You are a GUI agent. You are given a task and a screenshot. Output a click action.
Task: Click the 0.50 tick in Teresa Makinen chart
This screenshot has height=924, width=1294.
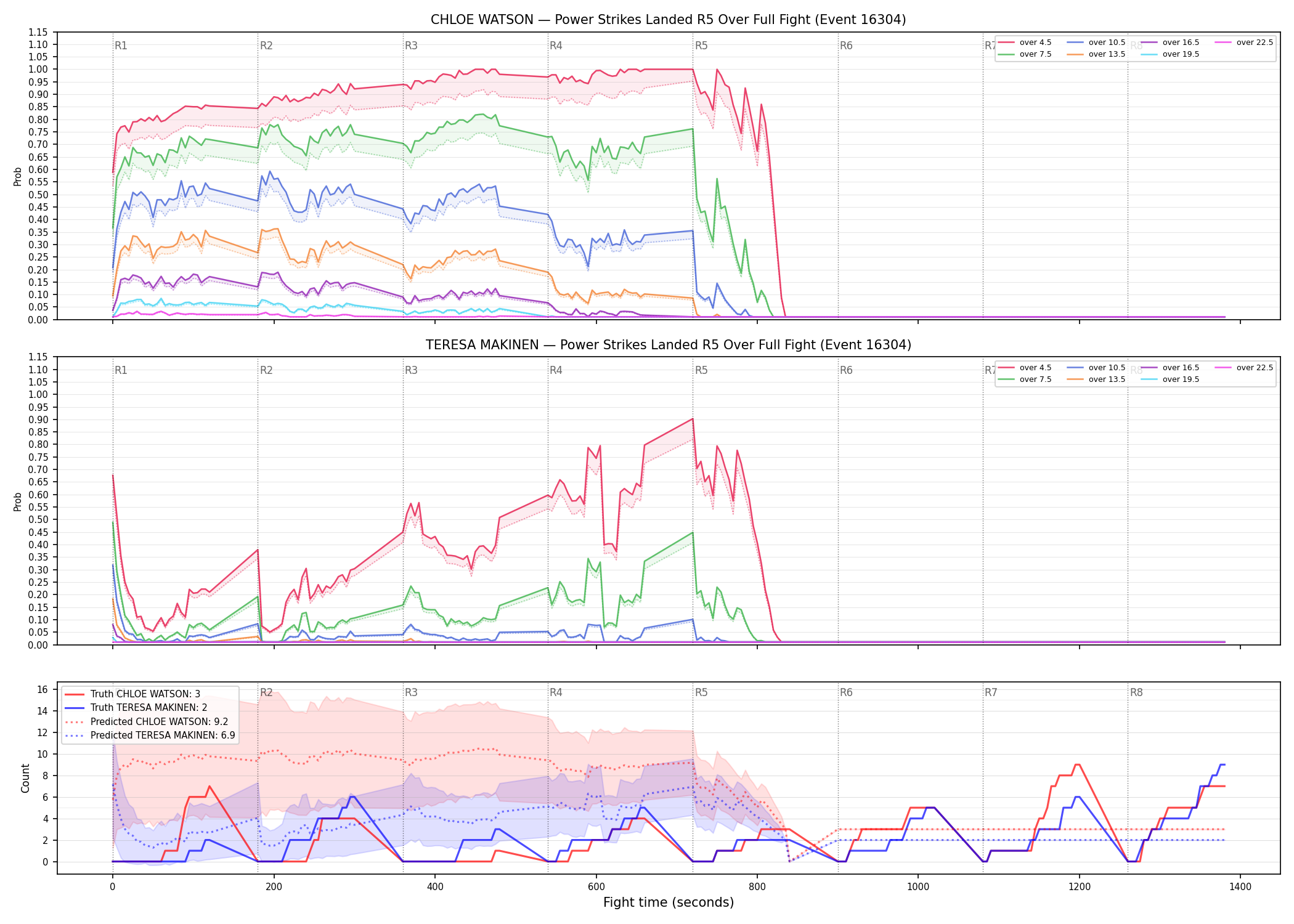(x=38, y=520)
